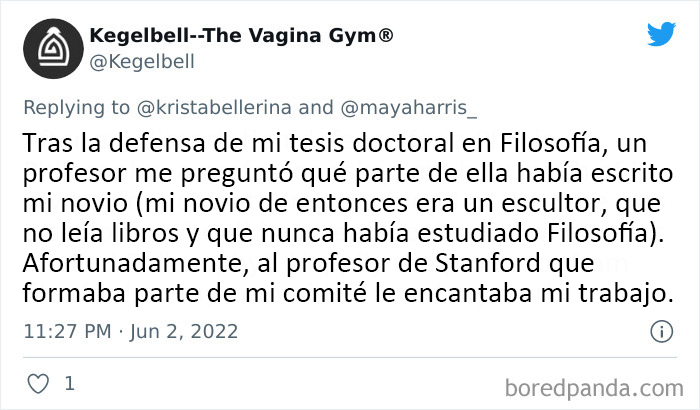Click the @Kegelbell handle under the name
The width and height of the screenshot is (700, 410).
pyautogui.click(x=142, y=61)
